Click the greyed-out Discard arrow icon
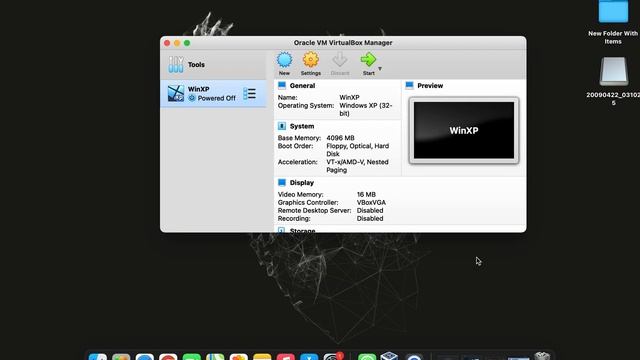 [x=340, y=60]
